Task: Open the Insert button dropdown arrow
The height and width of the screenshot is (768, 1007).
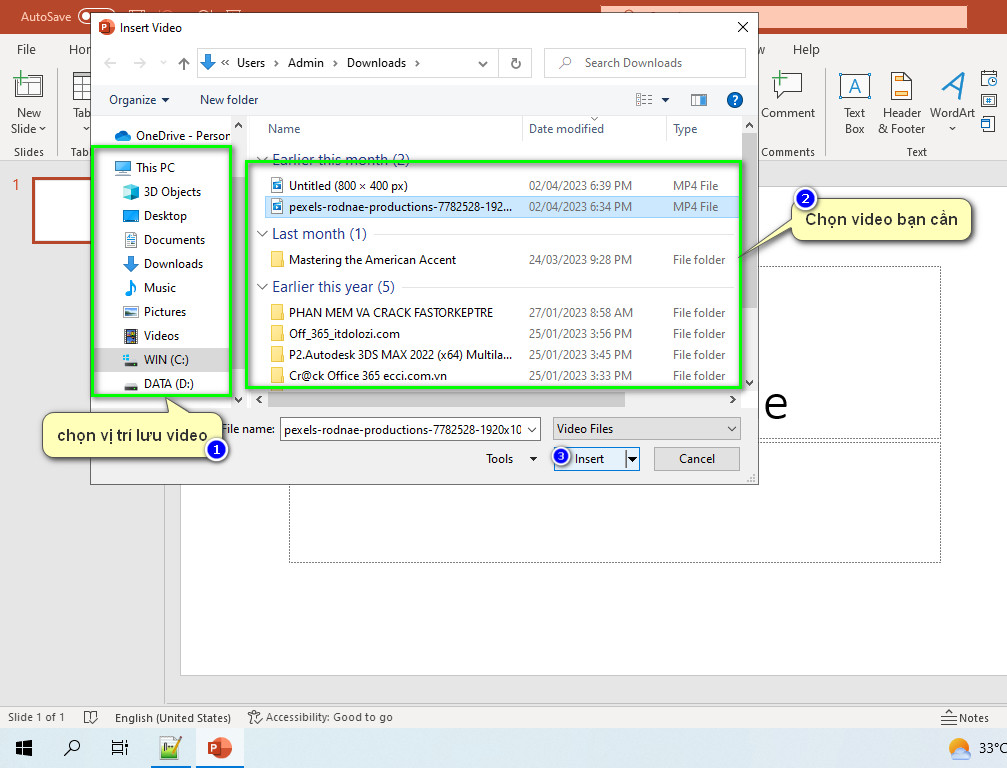Action: (x=633, y=459)
